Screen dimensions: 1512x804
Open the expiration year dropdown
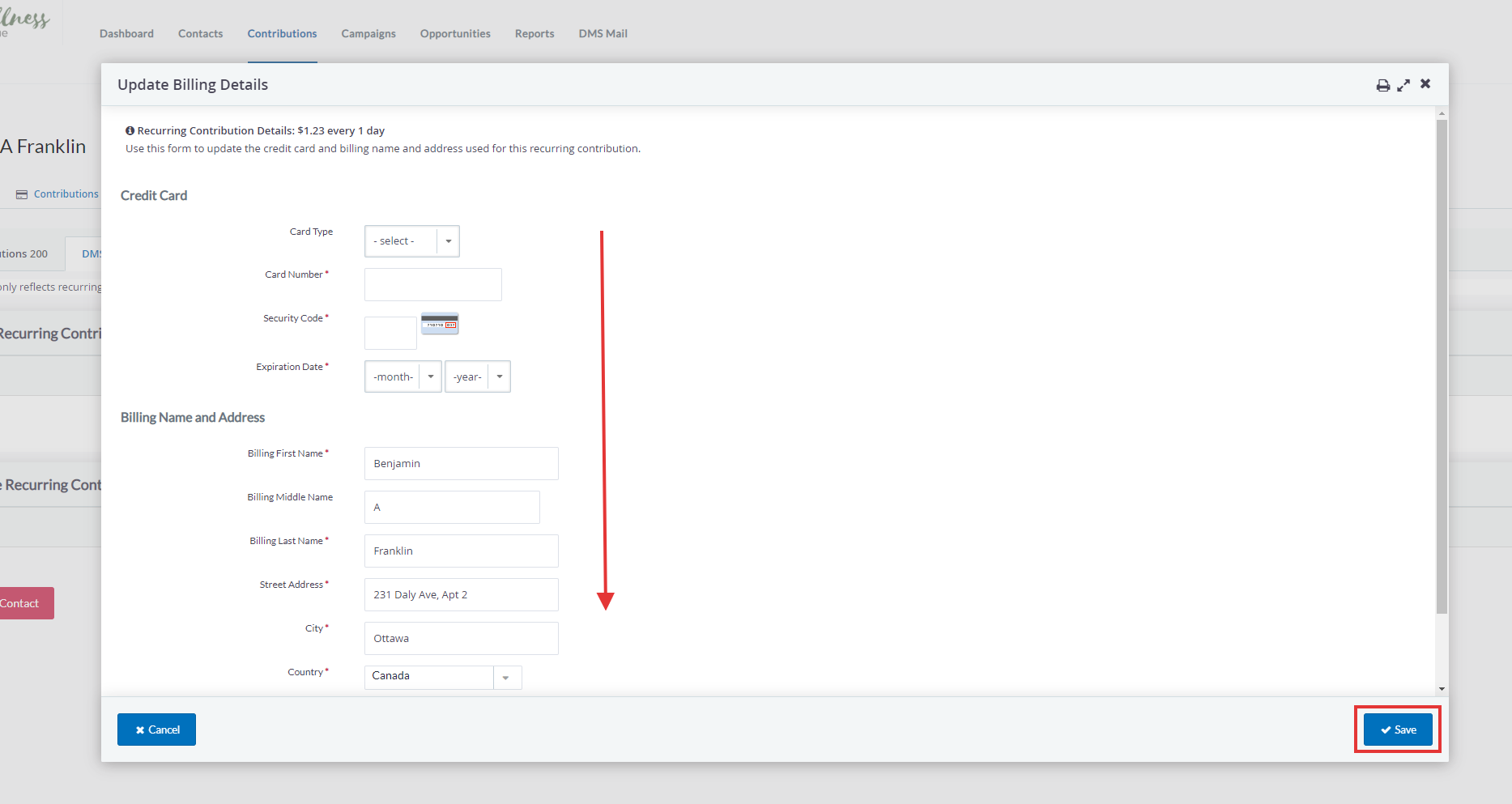[478, 376]
